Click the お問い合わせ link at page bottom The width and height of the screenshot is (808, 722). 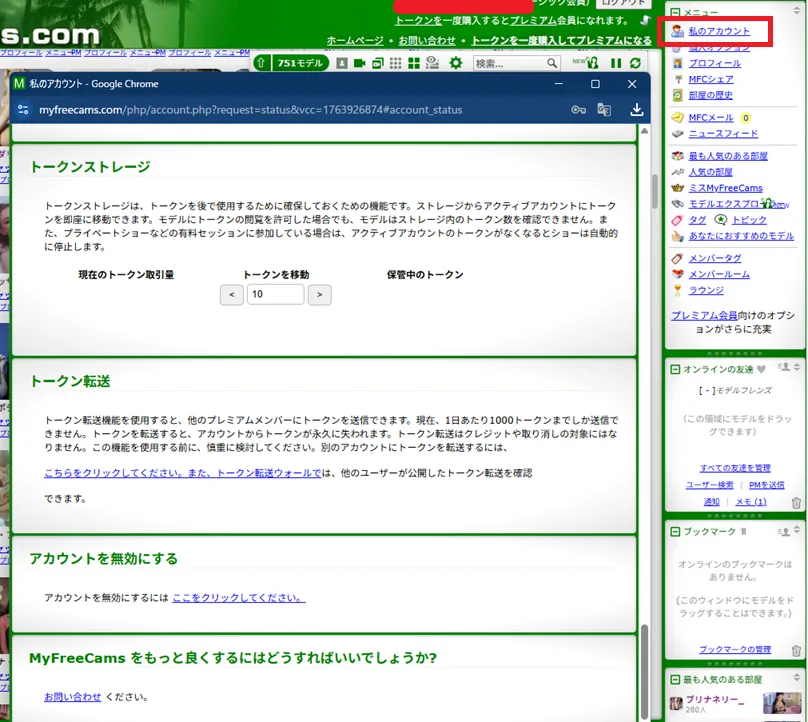[73, 696]
